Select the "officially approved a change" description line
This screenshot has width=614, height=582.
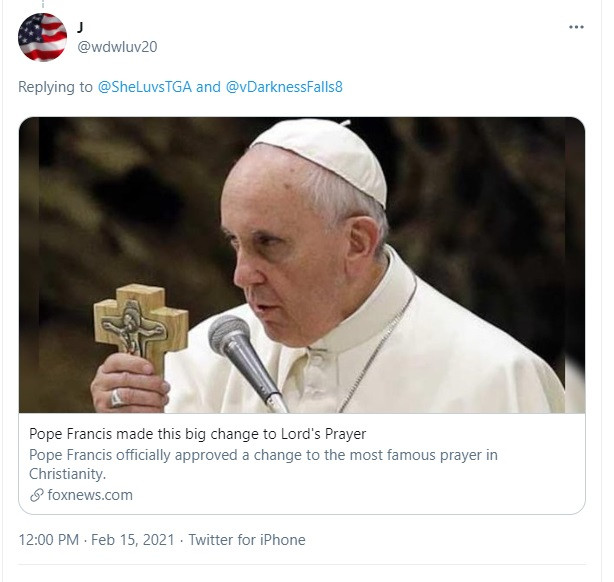(262, 455)
